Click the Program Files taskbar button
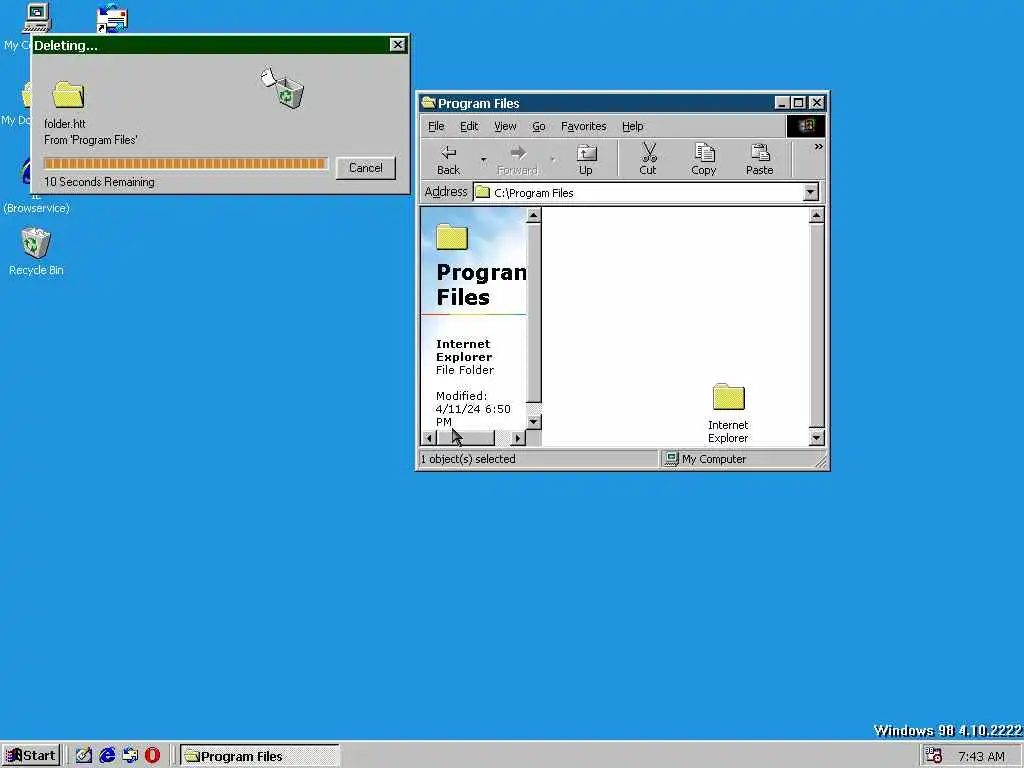Viewport: 1024px width, 768px height. point(259,756)
